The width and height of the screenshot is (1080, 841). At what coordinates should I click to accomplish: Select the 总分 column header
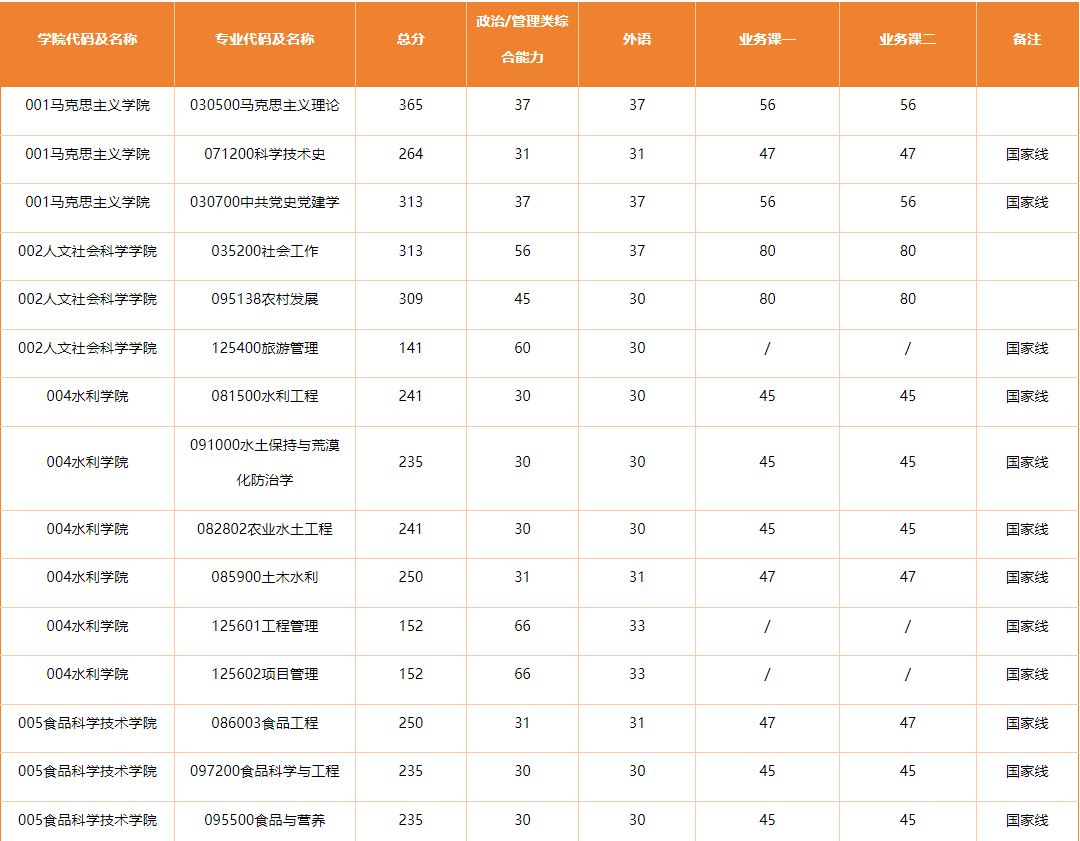[410, 40]
